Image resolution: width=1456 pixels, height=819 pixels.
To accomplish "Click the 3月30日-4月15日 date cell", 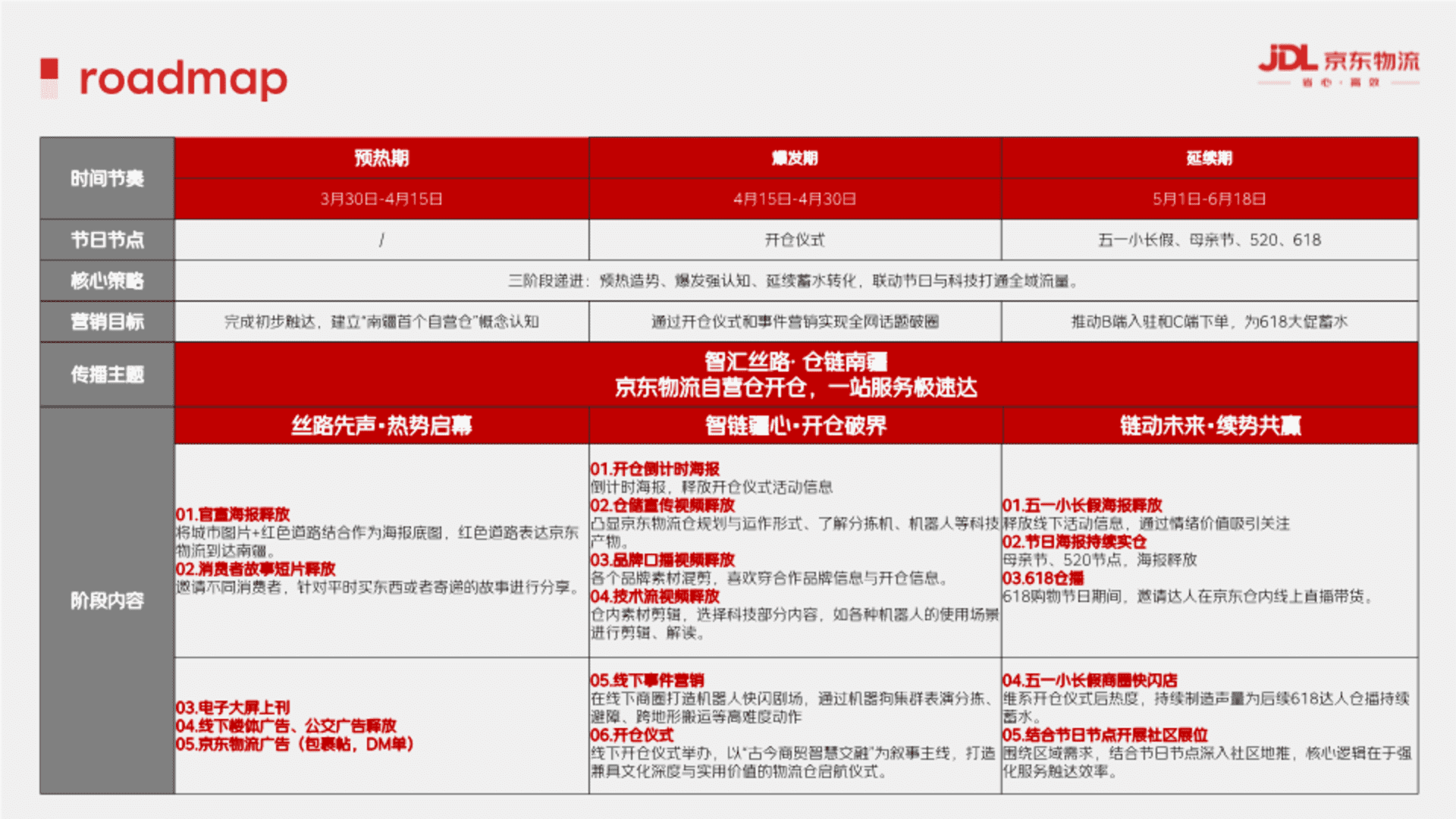I will point(381,199).
